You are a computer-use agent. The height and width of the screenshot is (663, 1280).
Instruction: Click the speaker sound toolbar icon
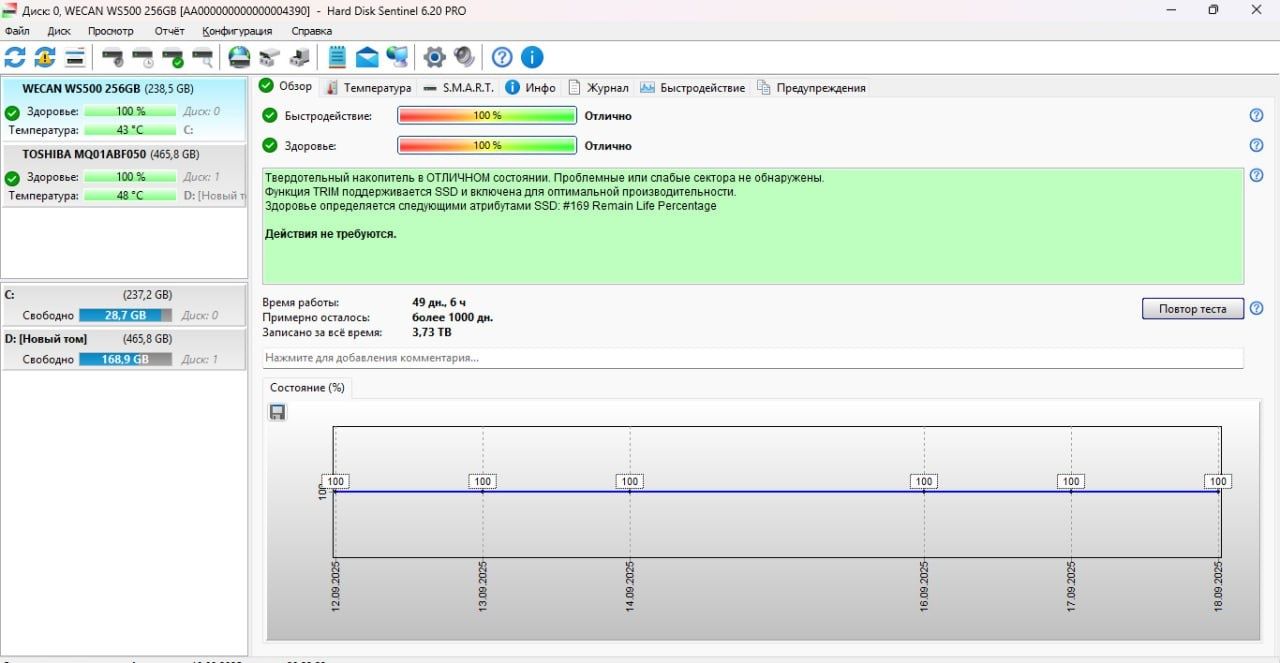pos(464,57)
